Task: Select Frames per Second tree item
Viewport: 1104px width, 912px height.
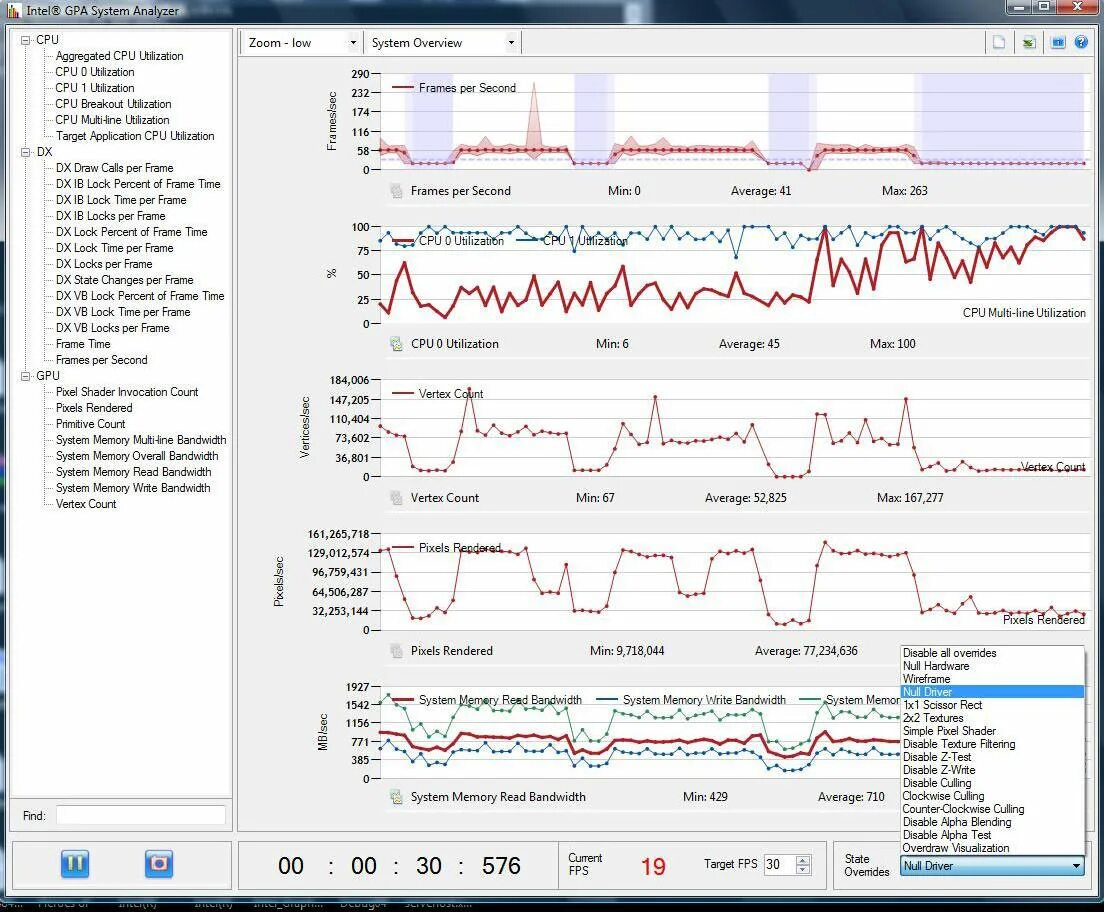Action: click(x=102, y=360)
